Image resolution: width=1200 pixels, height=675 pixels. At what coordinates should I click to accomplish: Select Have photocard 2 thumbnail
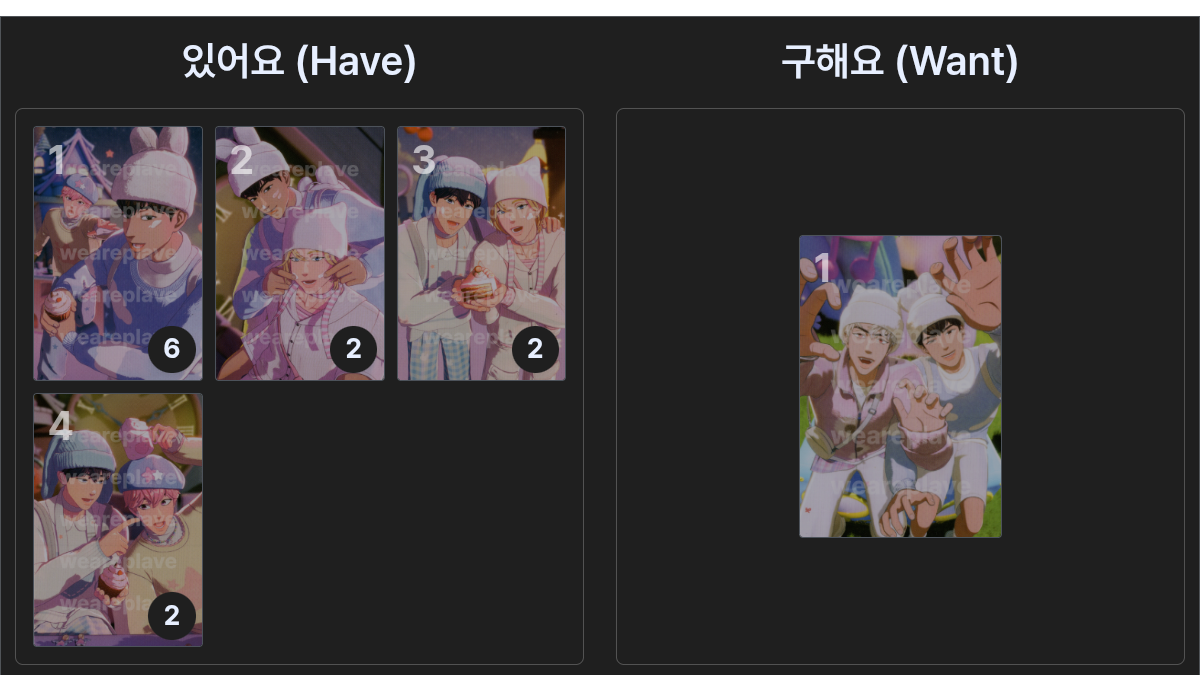[300, 253]
